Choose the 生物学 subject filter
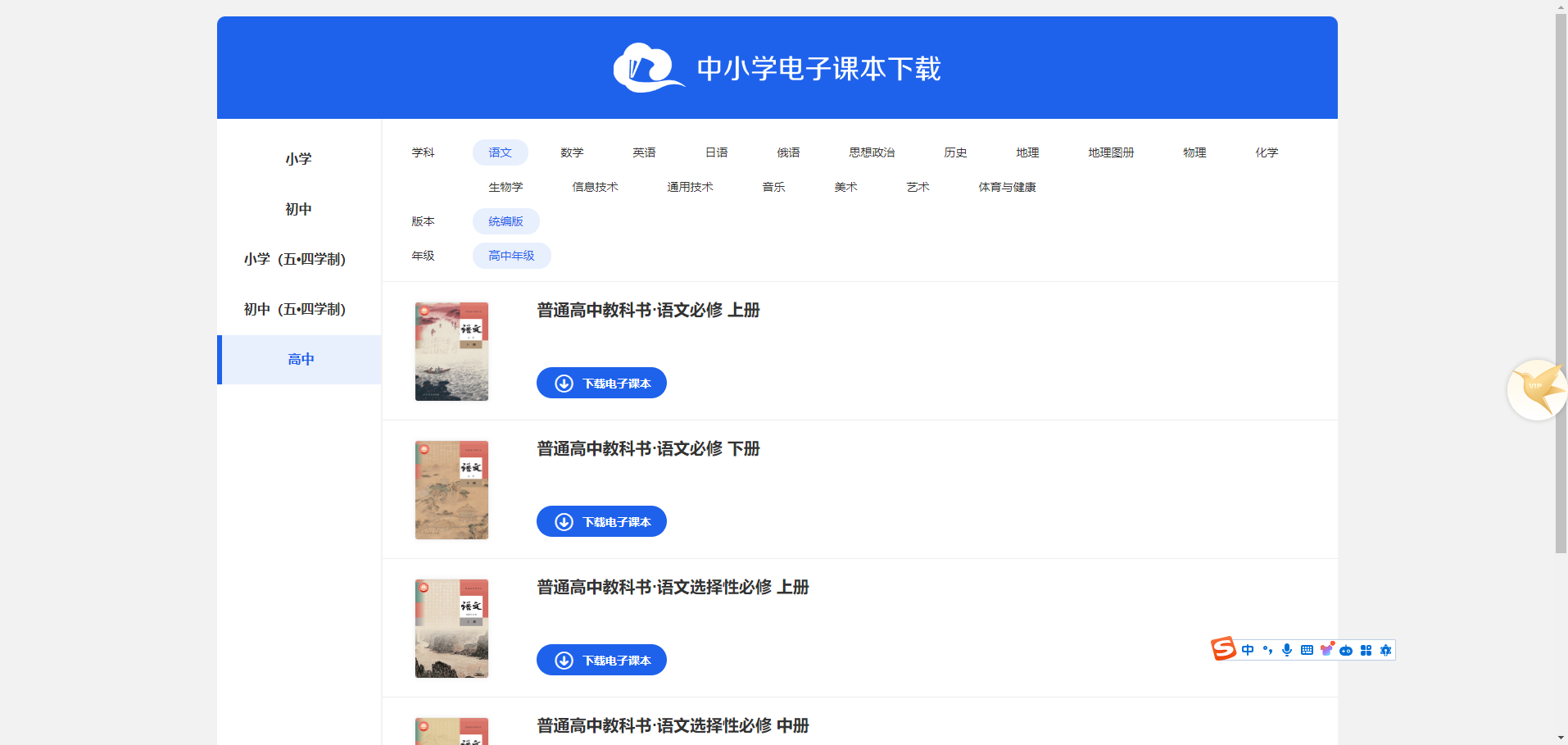 coord(505,187)
